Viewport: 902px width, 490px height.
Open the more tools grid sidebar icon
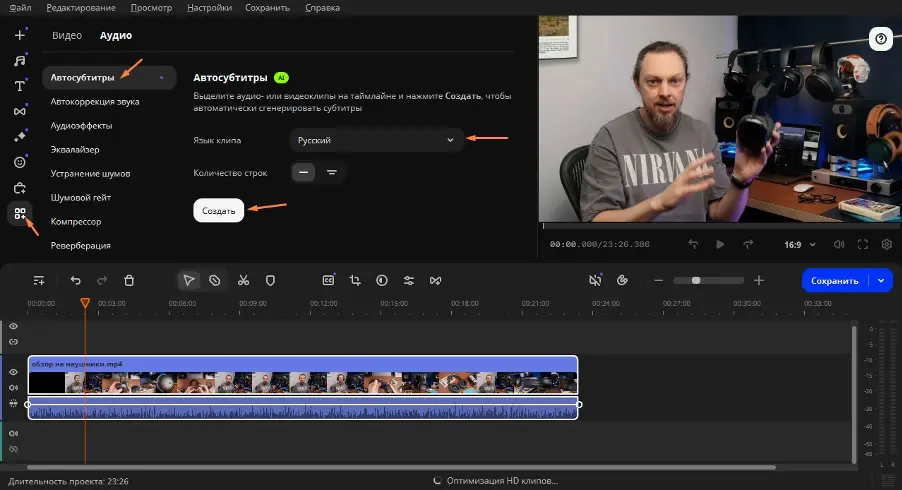20,213
